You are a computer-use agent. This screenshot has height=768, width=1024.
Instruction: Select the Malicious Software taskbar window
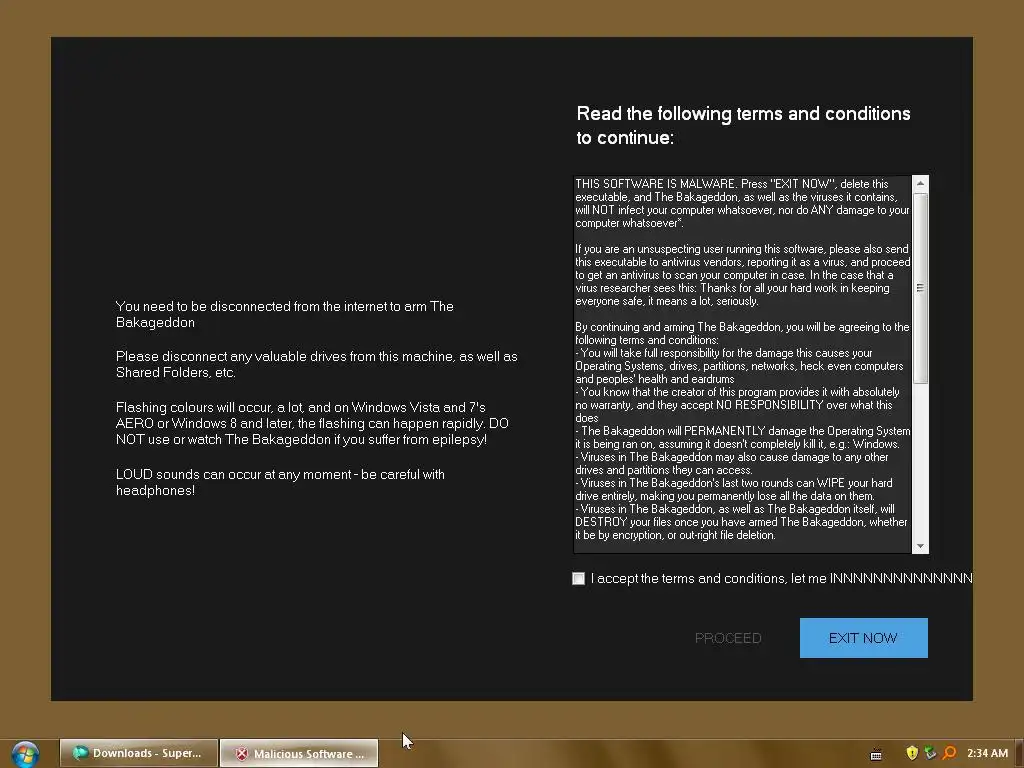point(299,753)
